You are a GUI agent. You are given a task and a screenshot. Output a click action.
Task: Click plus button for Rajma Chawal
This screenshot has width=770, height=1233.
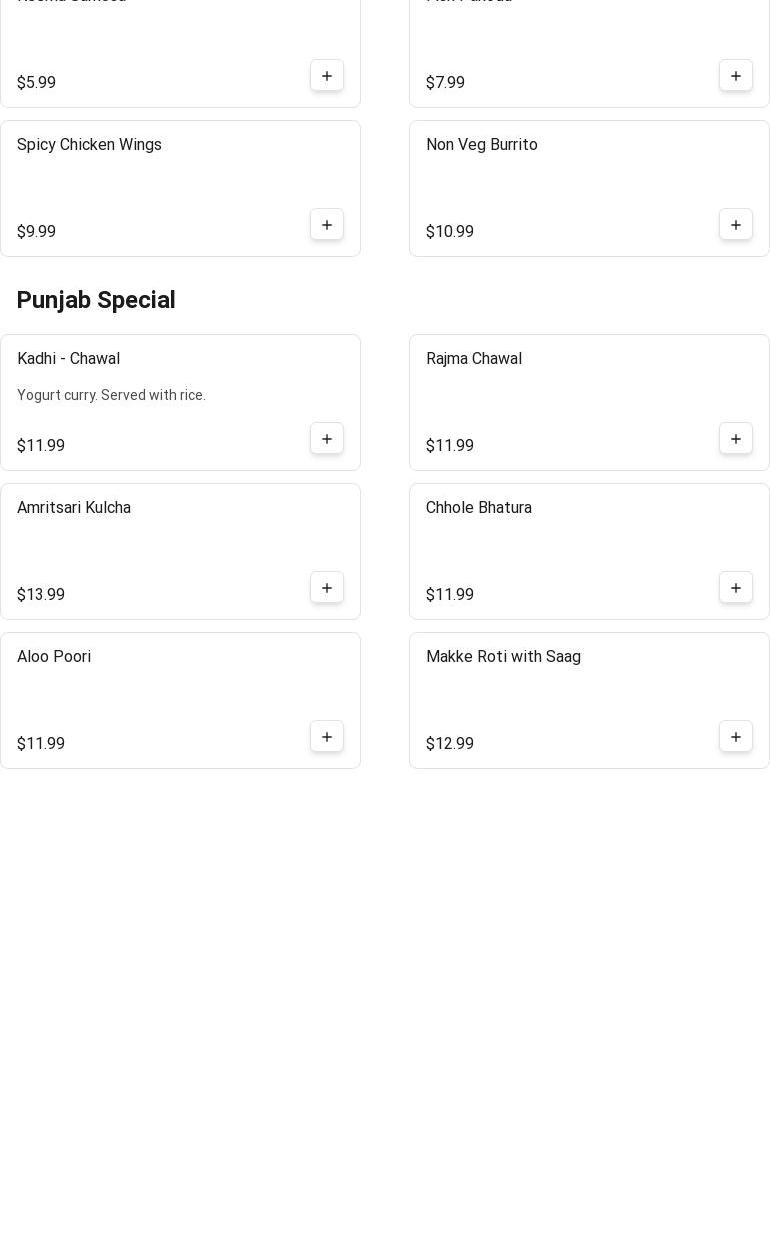click(x=736, y=439)
